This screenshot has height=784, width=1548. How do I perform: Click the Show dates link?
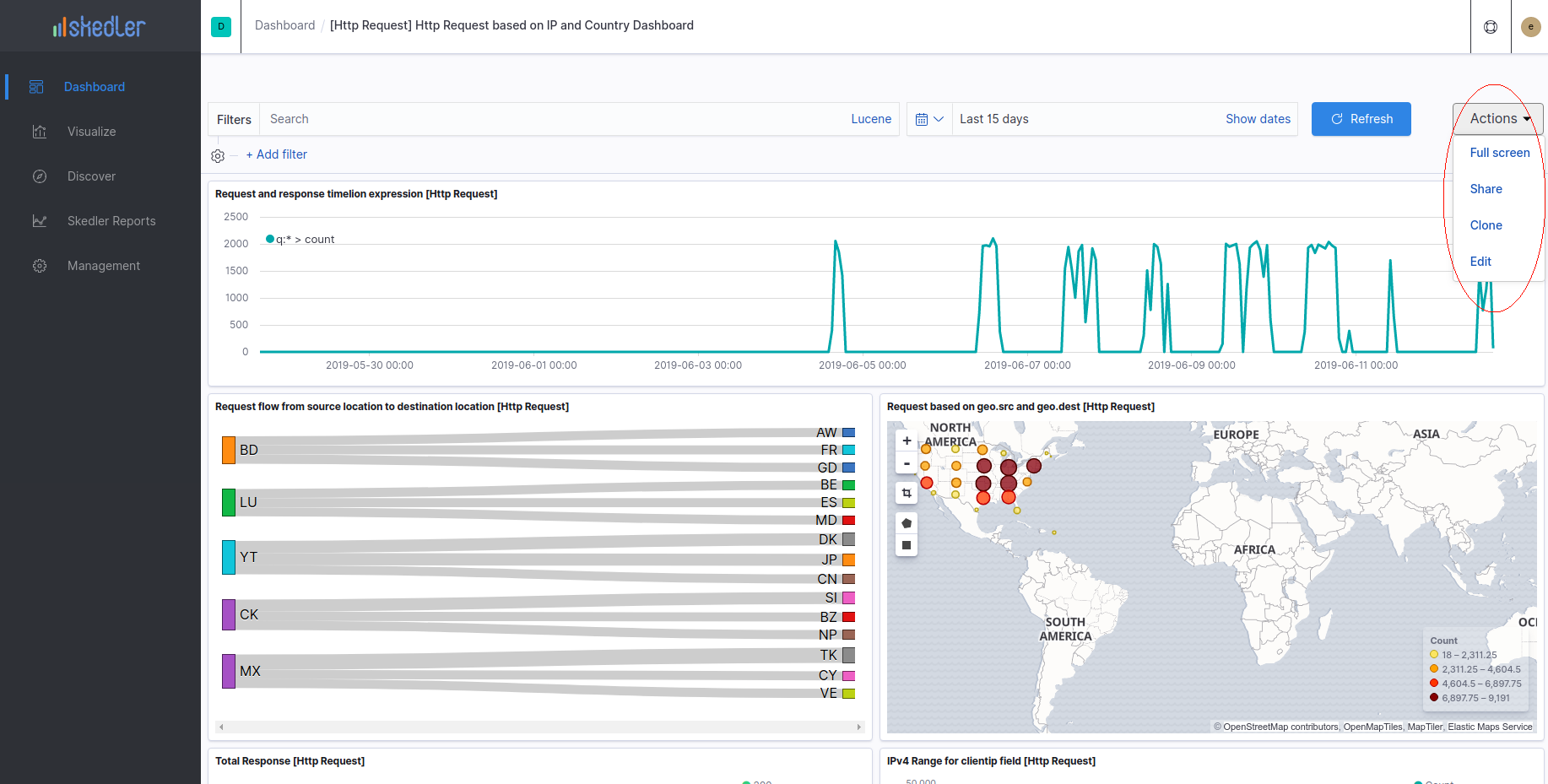[x=1258, y=119]
